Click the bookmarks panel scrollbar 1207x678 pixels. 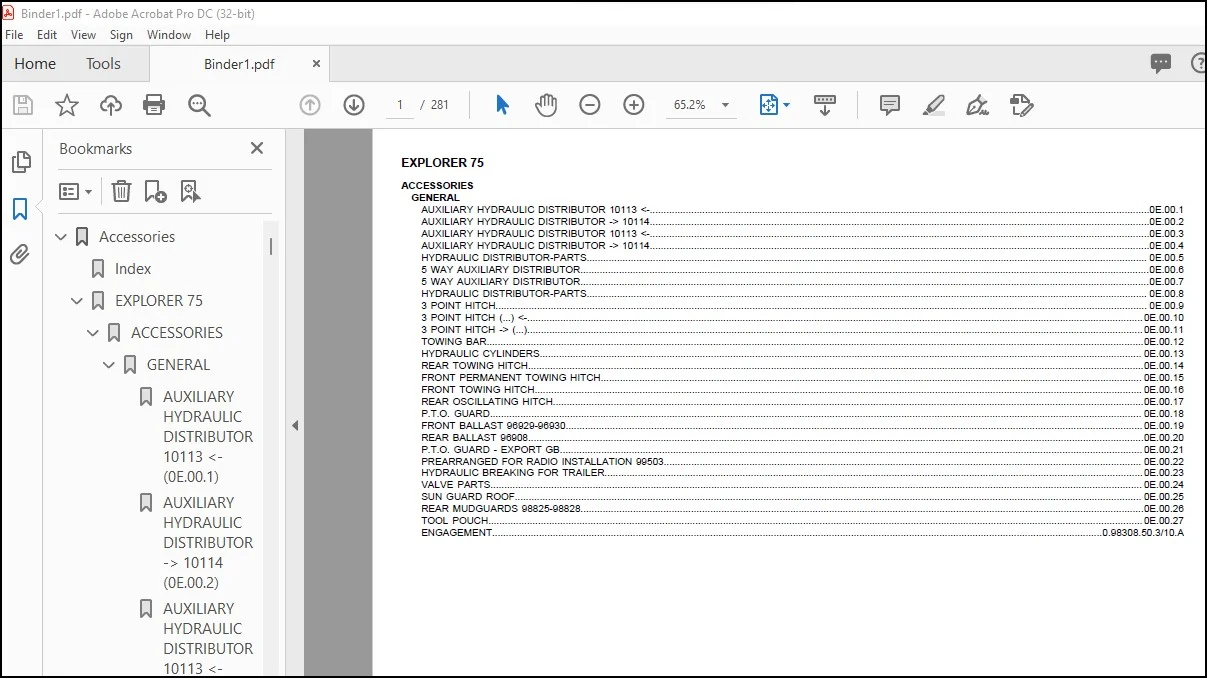[x=271, y=246]
